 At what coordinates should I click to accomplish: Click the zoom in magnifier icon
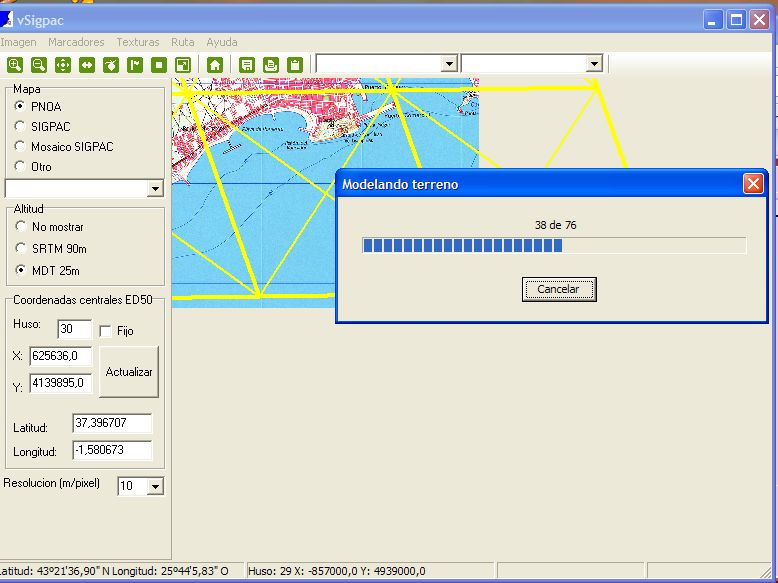[x=15, y=65]
